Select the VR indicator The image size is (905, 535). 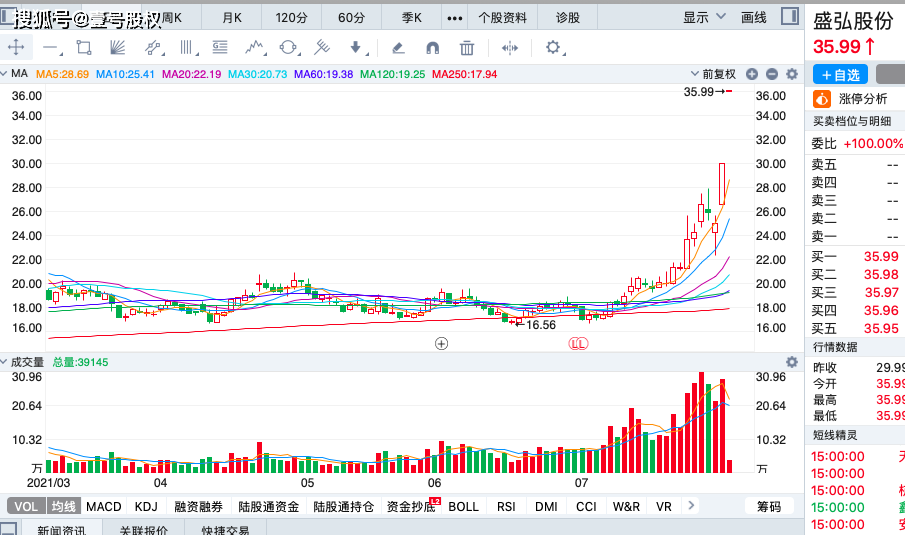tap(664, 506)
